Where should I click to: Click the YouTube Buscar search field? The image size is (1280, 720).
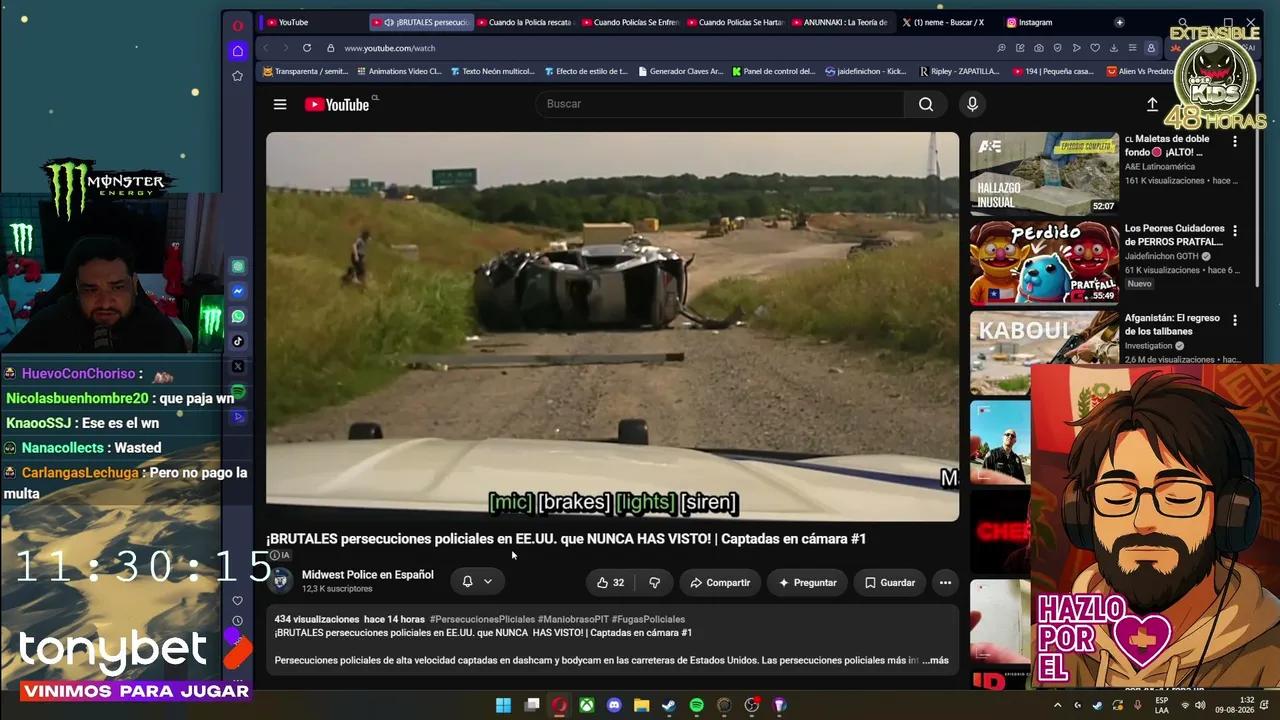[720, 104]
